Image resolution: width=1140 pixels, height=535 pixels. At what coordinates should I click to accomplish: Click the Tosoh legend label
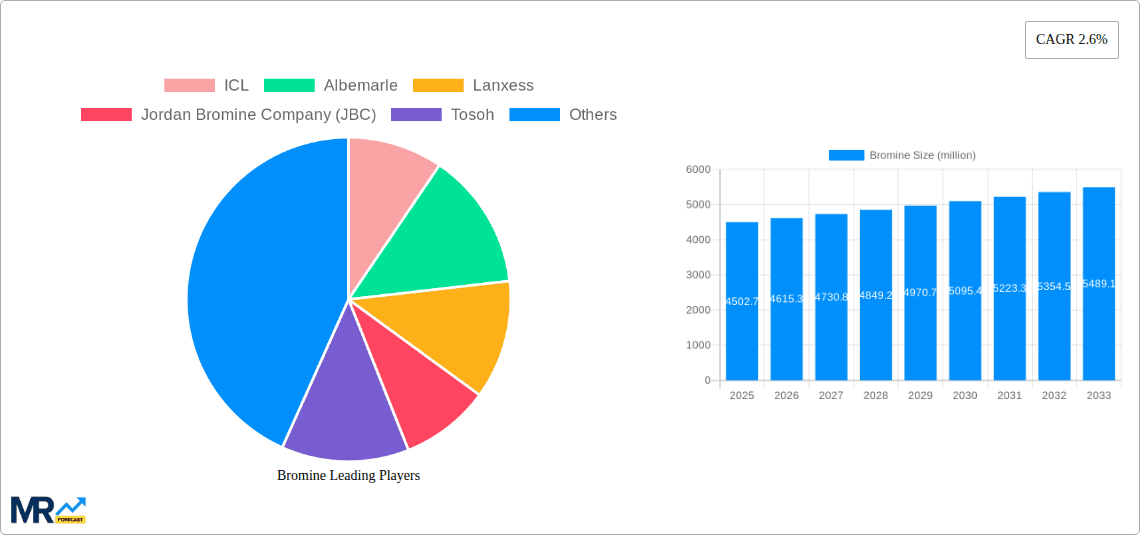point(473,114)
